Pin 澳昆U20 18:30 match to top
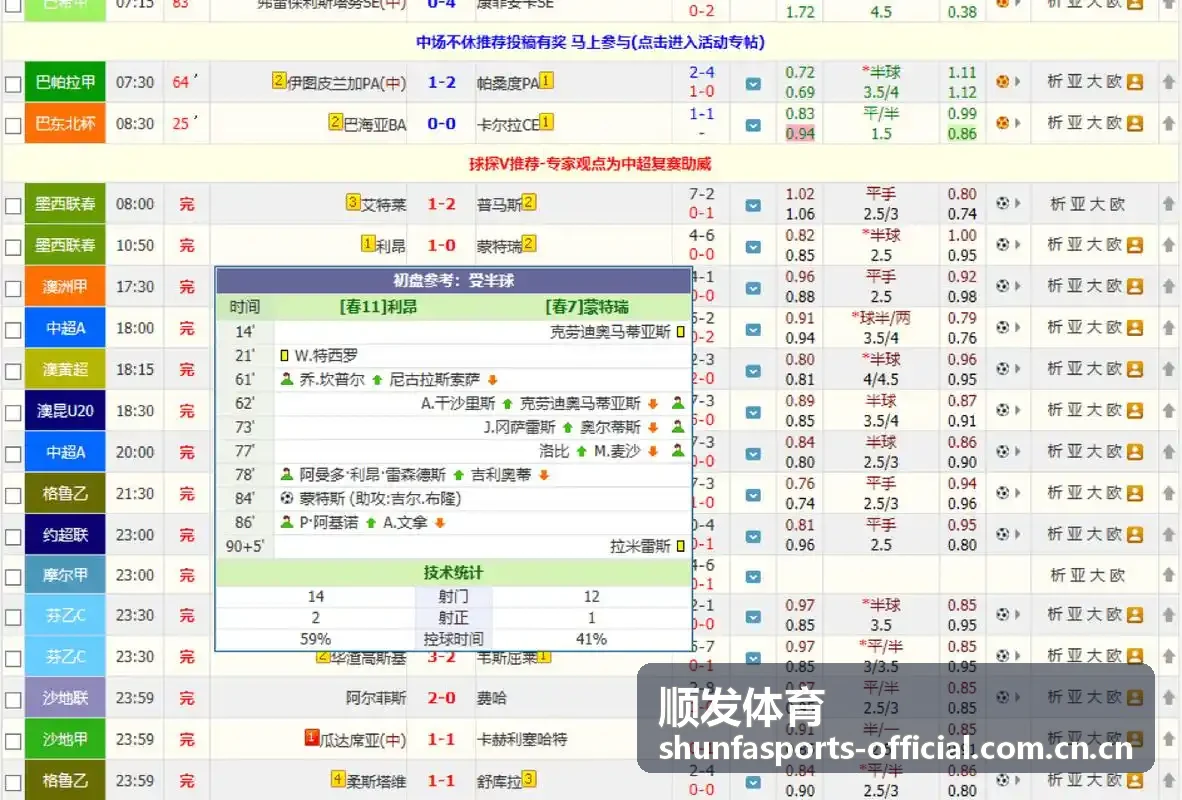 click(x=1168, y=410)
